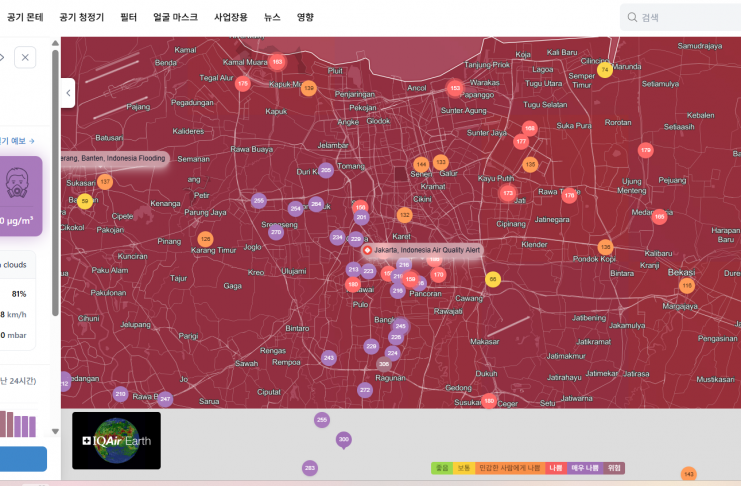Click the yellow 74 station marker

click(x=605, y=69)
